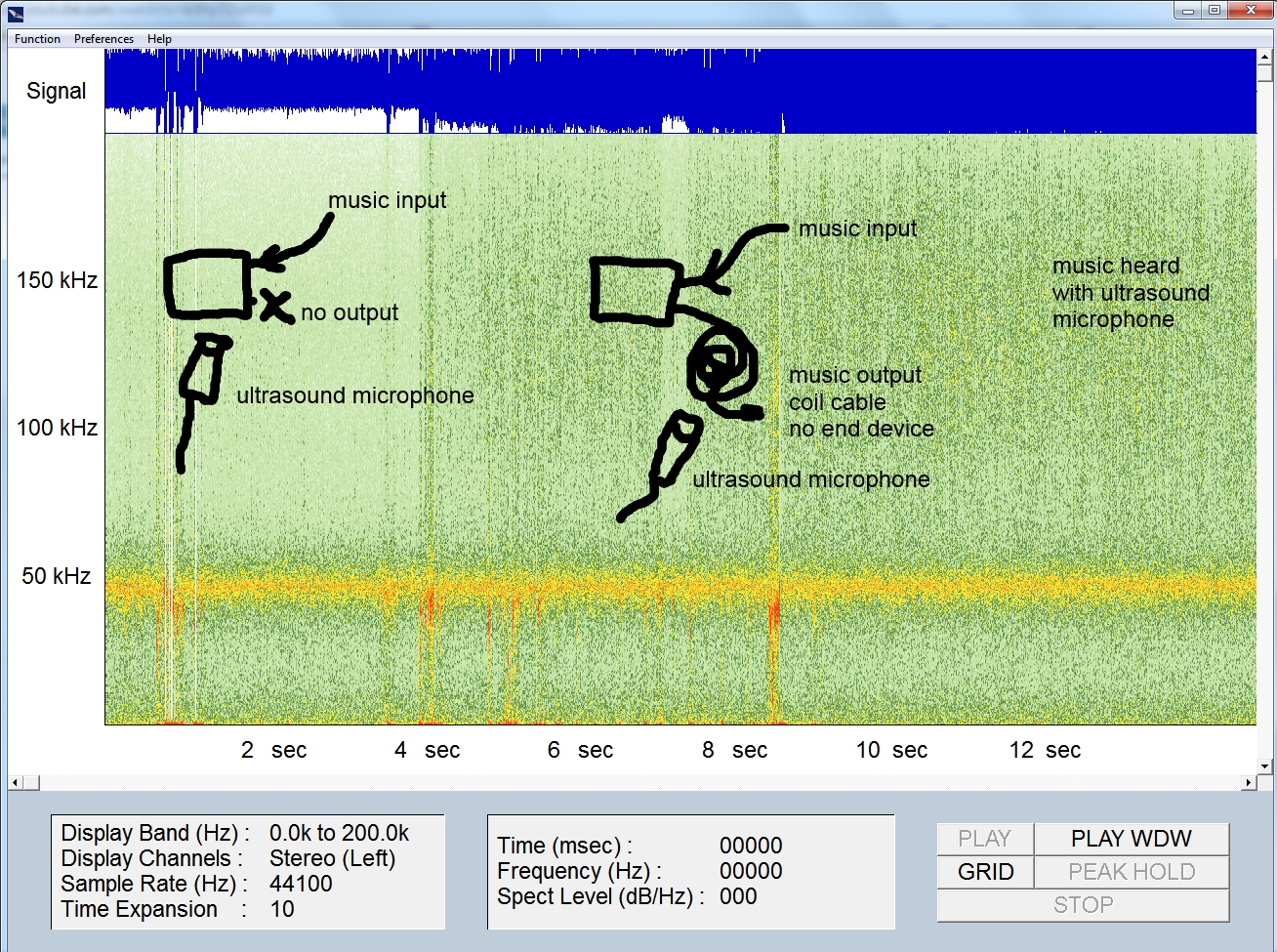Minimize the spectrogram window
The height and width of the screenshot is (952, 1277).
pos(1187,11)
